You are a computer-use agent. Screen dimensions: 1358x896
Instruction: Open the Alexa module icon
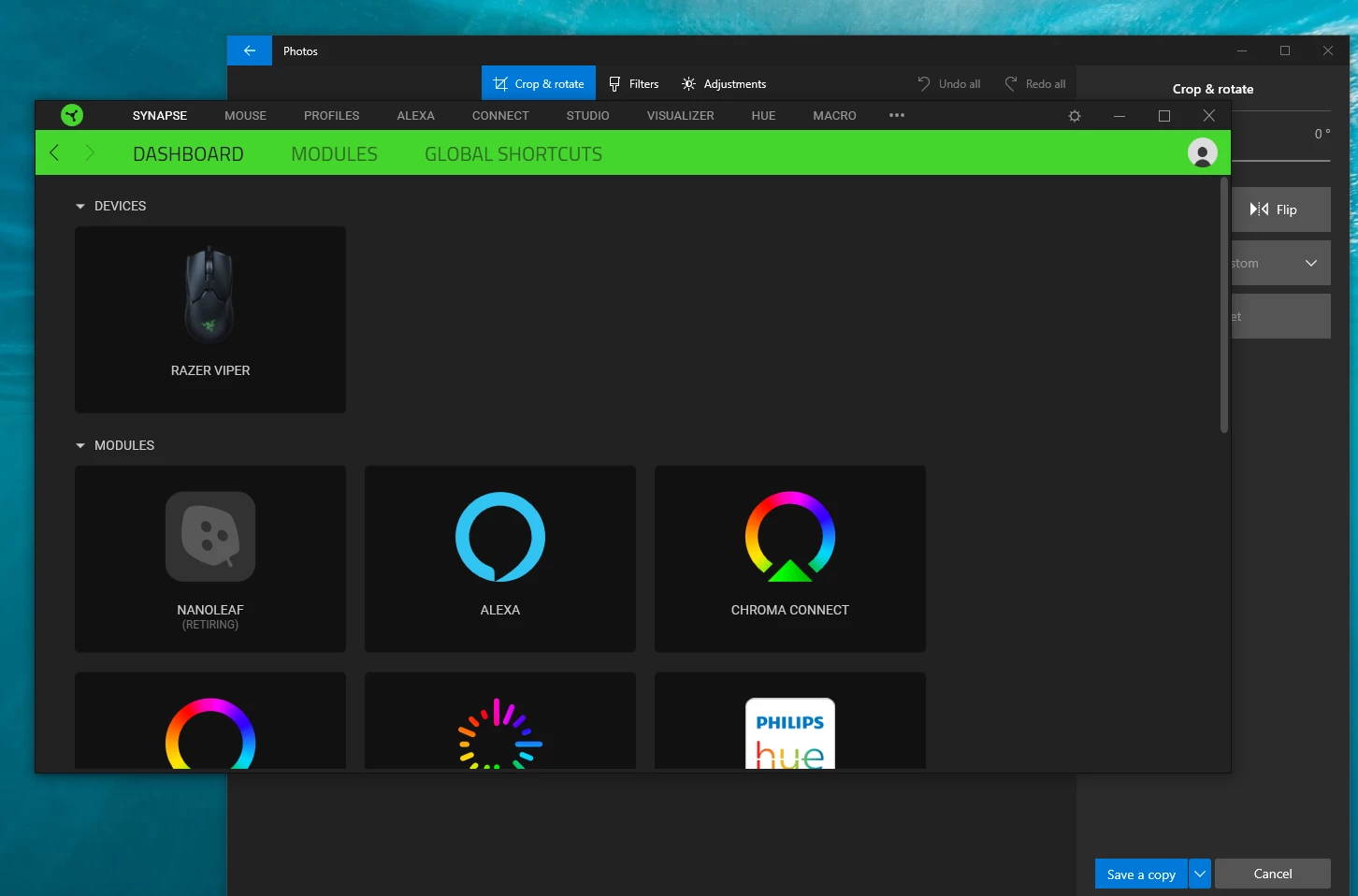500,537
